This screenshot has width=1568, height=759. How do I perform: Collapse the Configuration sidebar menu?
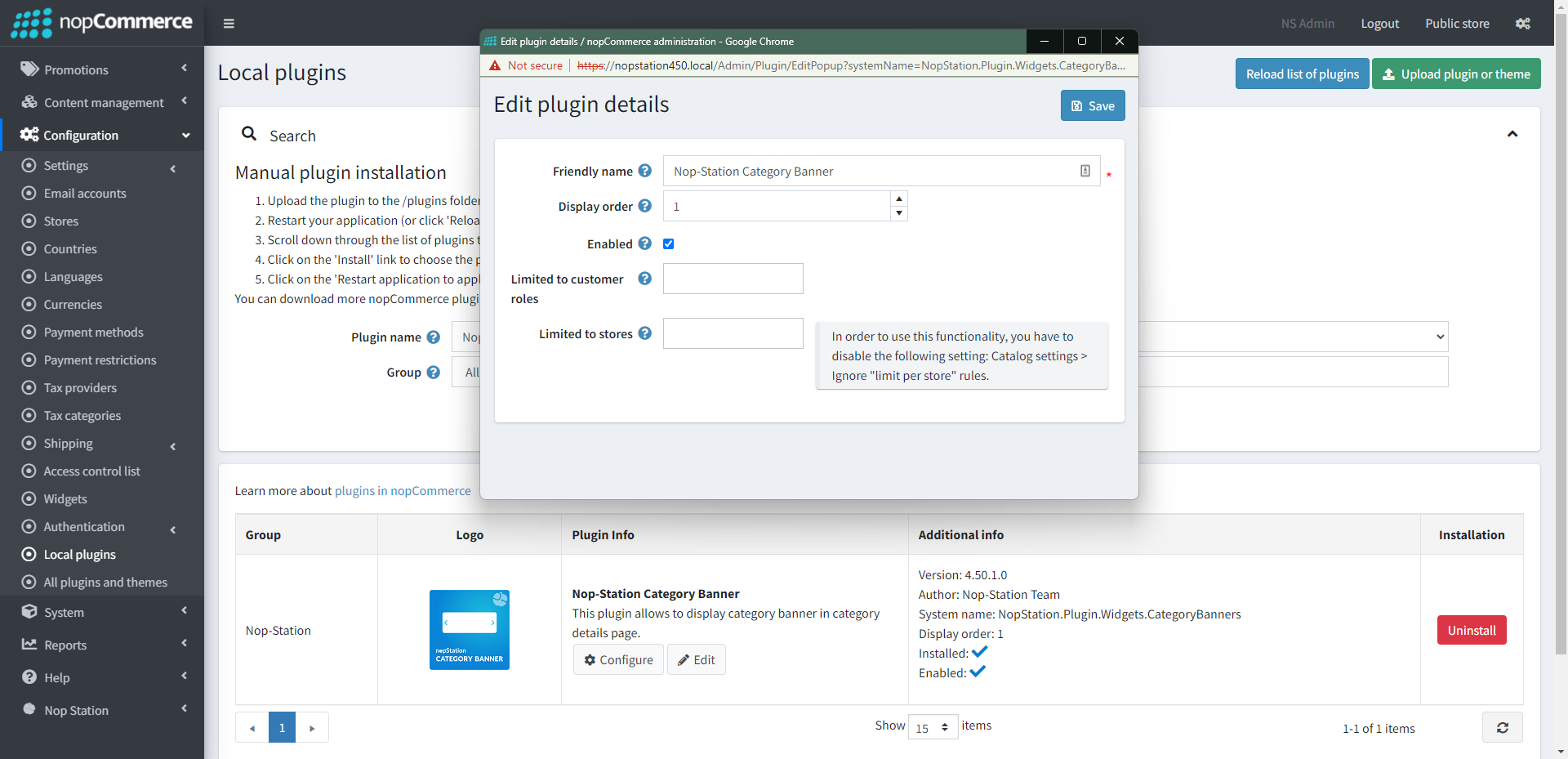[102, 135]
